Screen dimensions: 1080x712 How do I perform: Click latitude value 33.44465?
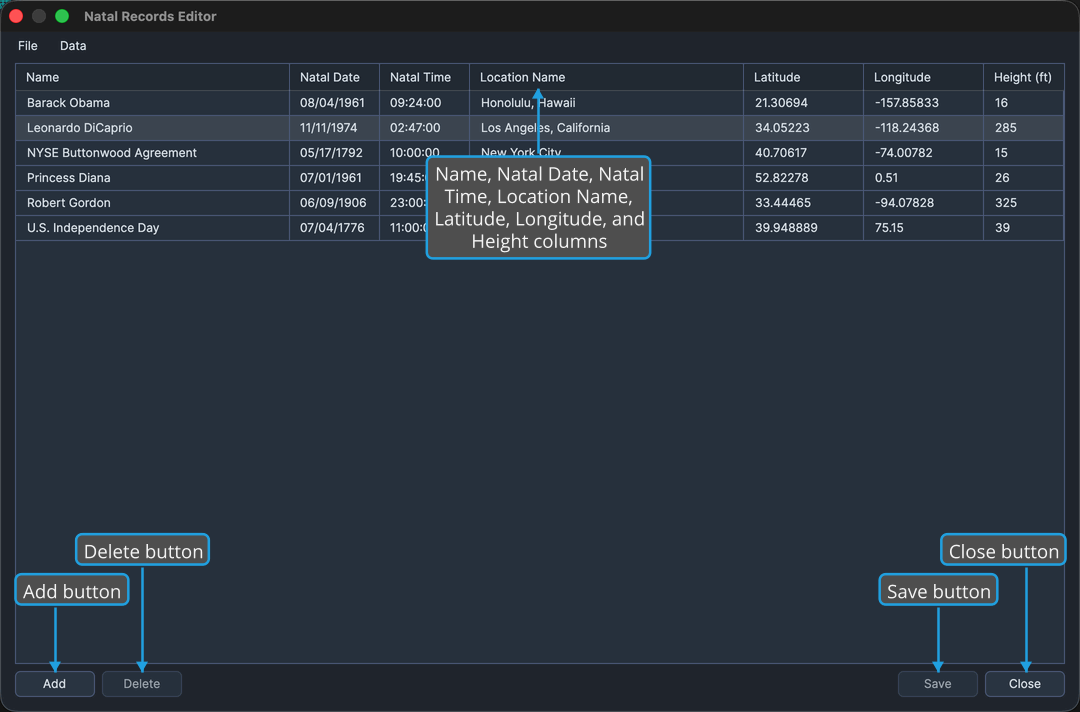tap(803, 202)
